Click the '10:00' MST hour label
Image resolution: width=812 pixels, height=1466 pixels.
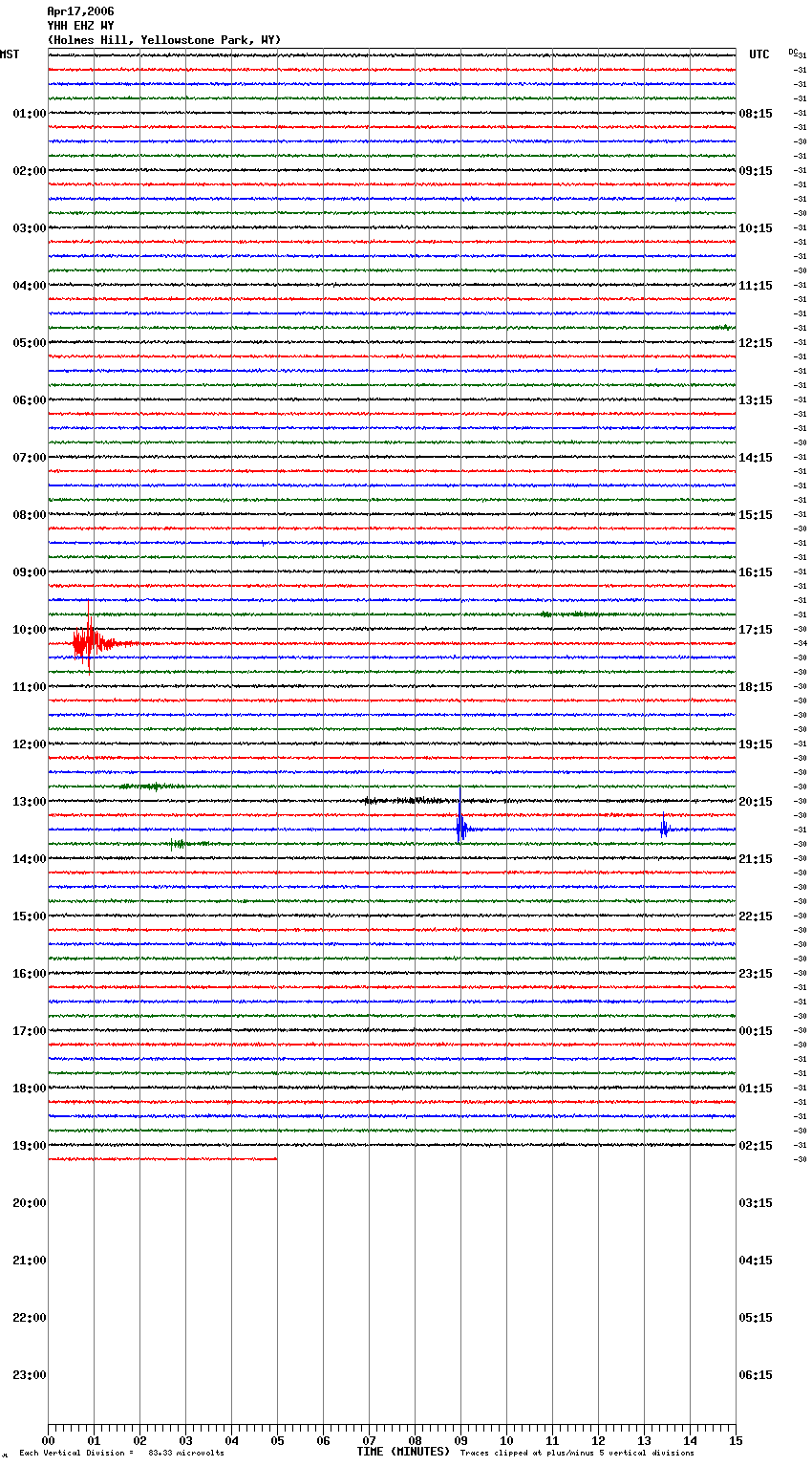pos(30,630)
